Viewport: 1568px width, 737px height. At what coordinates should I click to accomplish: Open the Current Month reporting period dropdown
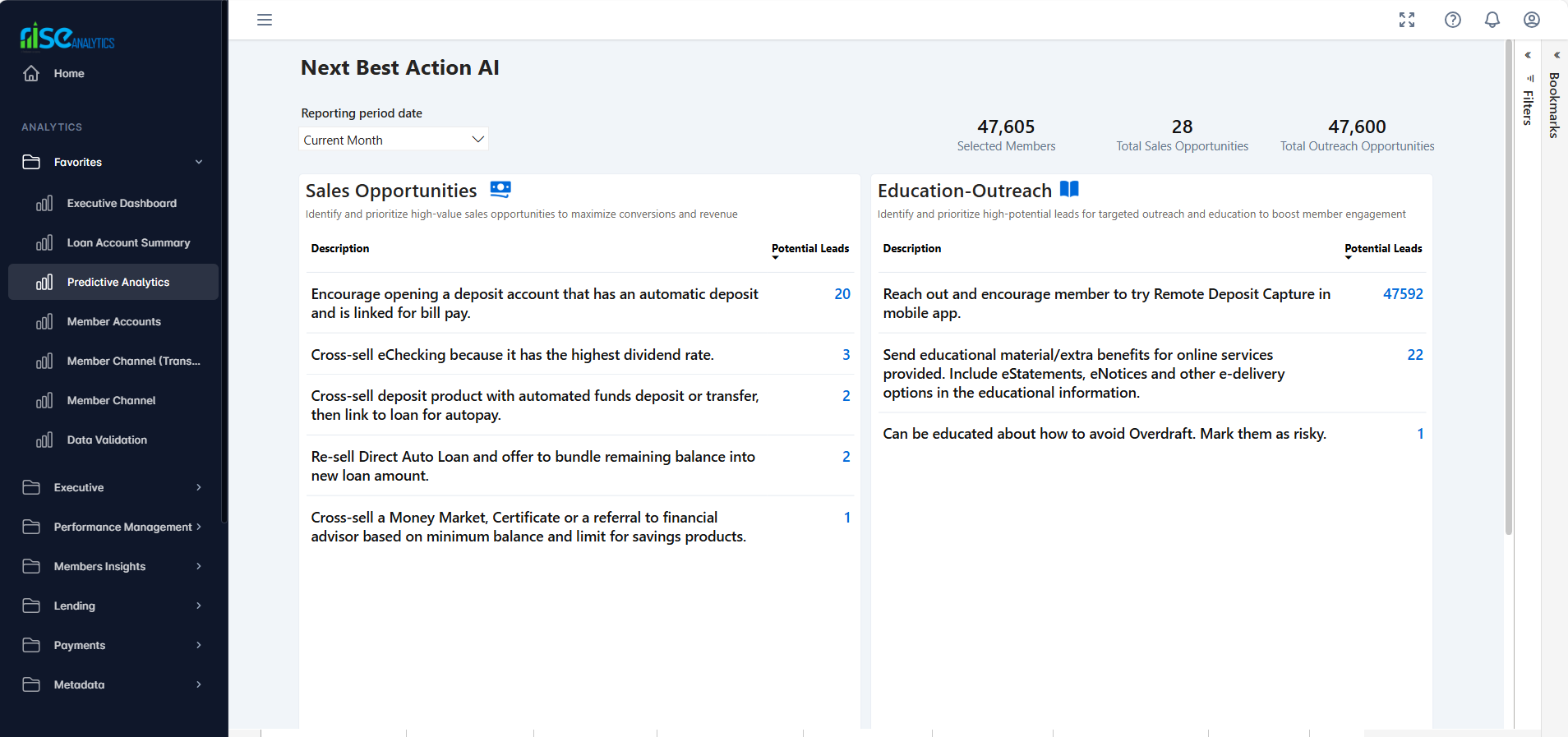[x=394, y=140]
